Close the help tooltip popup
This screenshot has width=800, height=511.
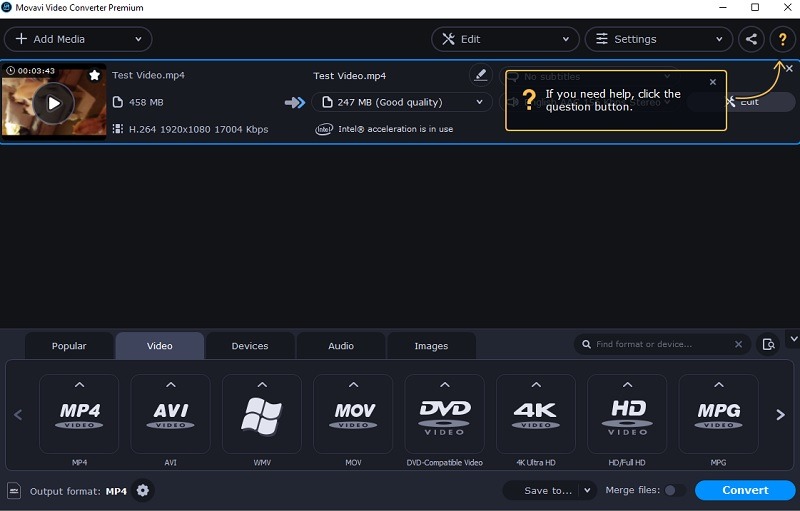coord(713,82)
